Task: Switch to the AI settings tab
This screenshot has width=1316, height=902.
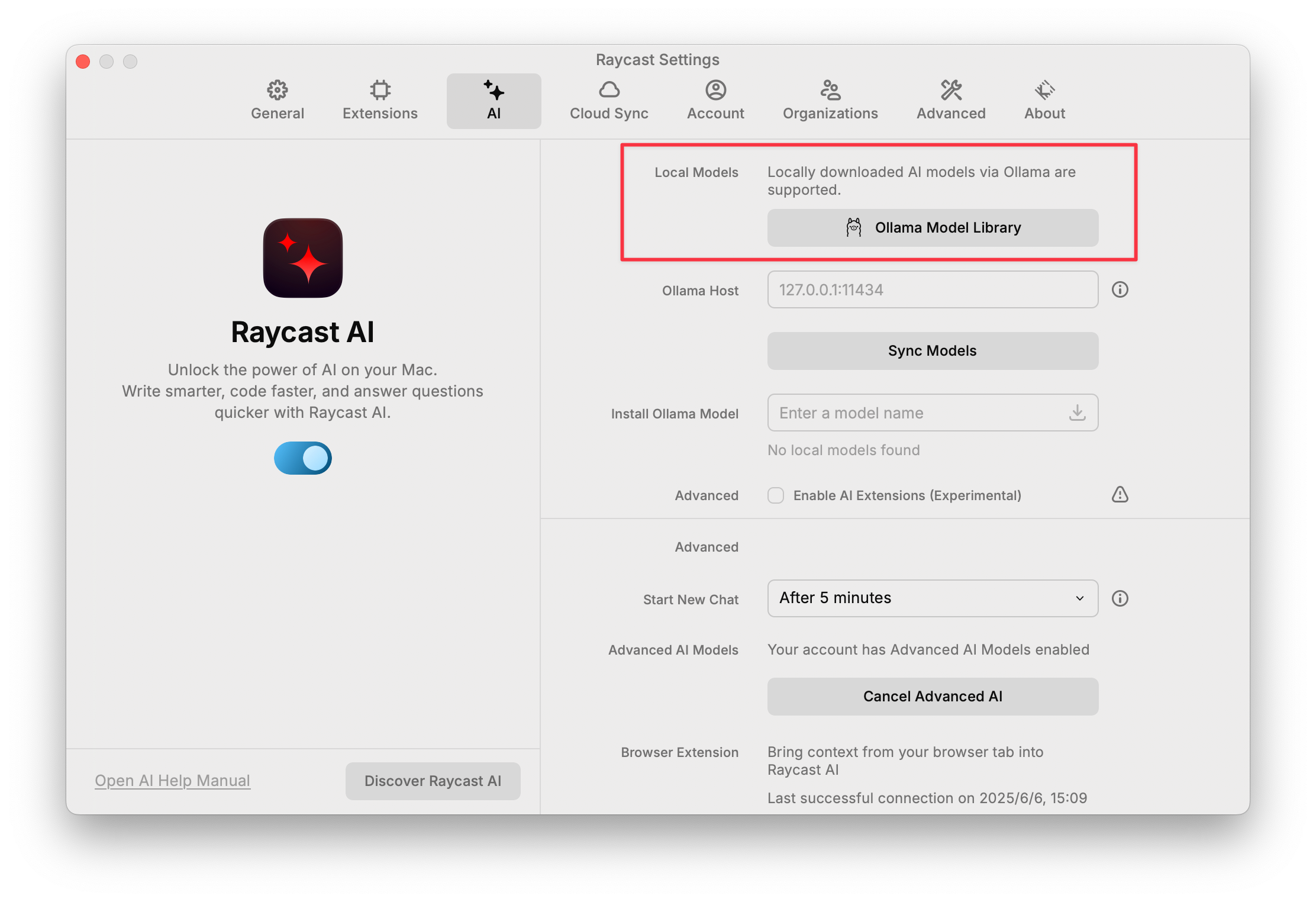Action: (x=493, y=99)
